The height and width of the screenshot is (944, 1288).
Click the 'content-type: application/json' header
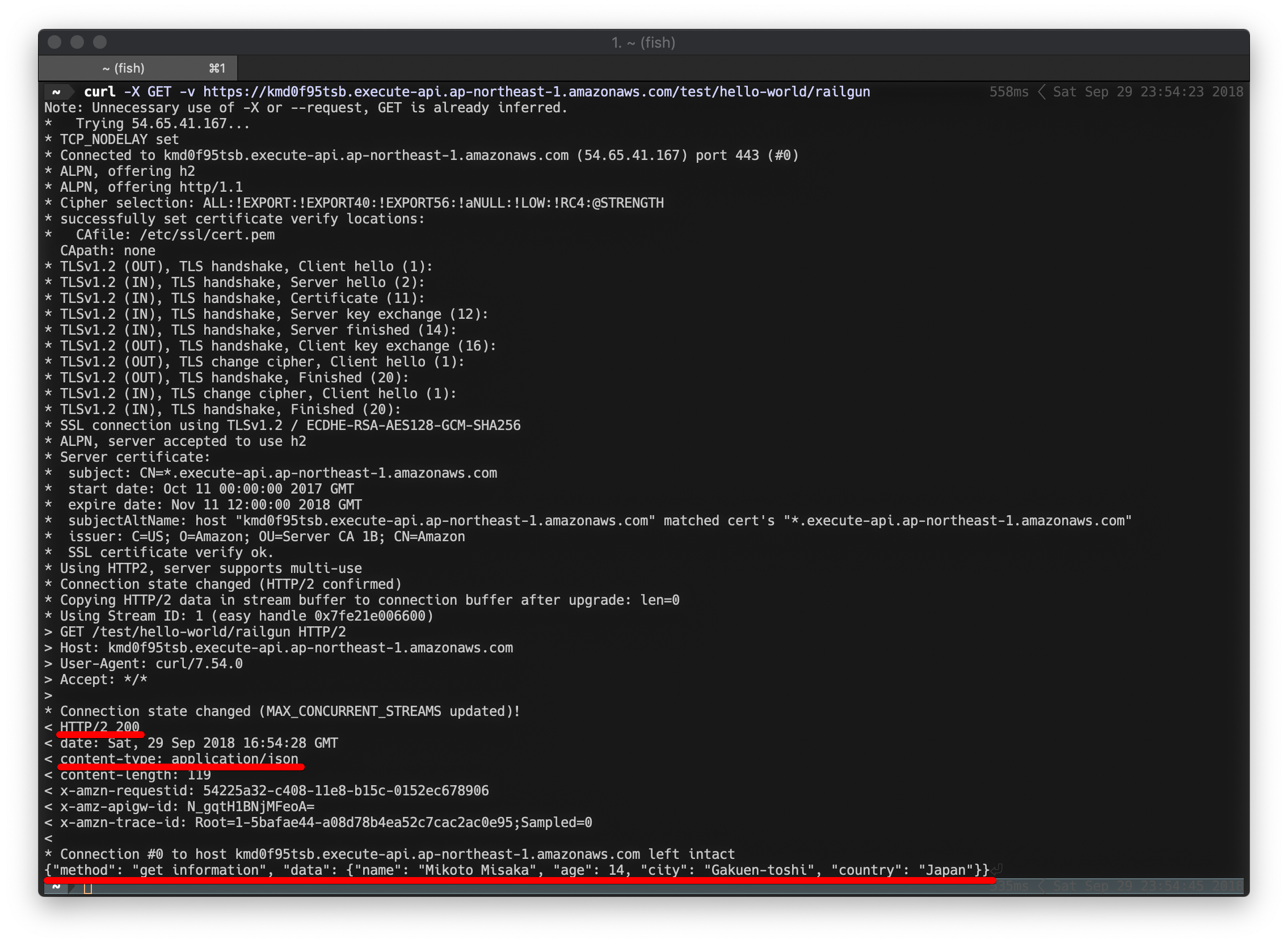click(171, 760)
